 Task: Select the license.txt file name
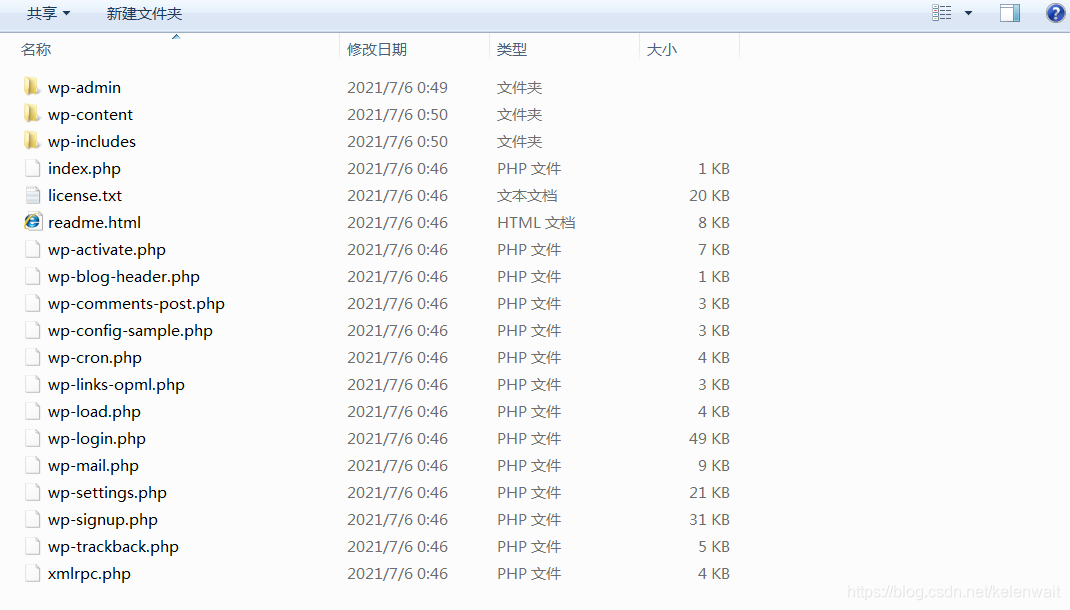point(85,196)
